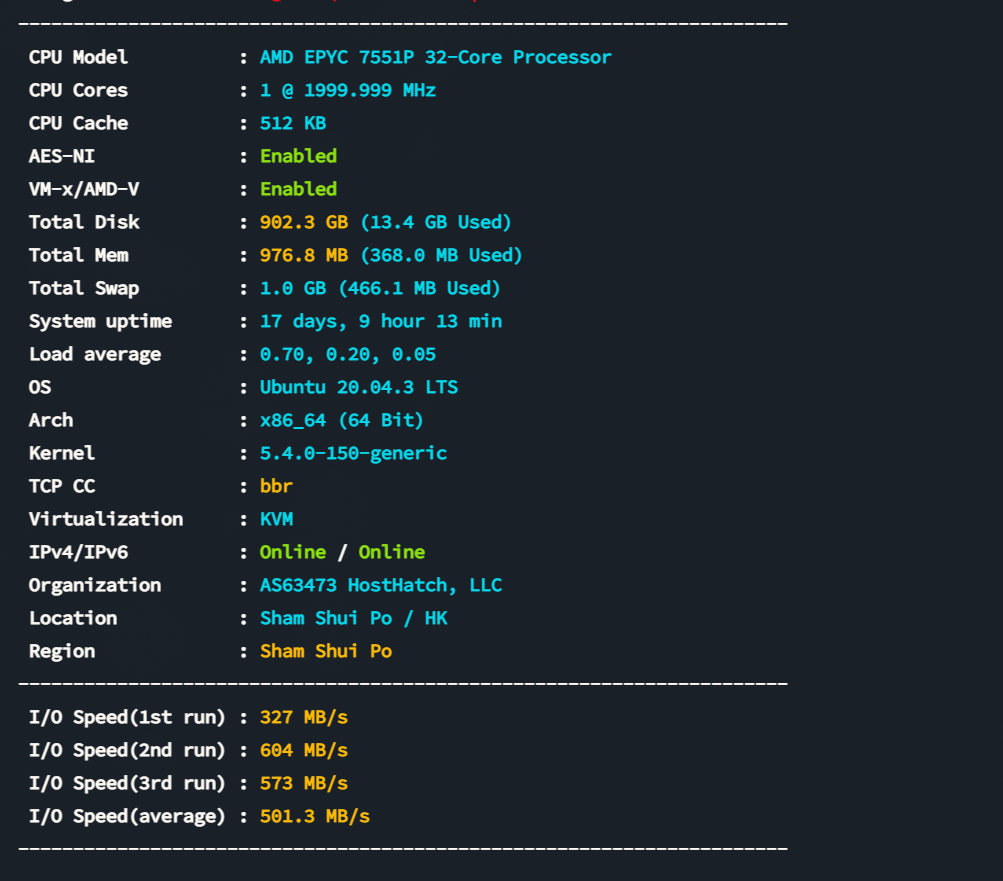1003x881 pixels.
Task: Click the Enabled status for VM-x/AMD-V
Action: click(x=298, y=189)
